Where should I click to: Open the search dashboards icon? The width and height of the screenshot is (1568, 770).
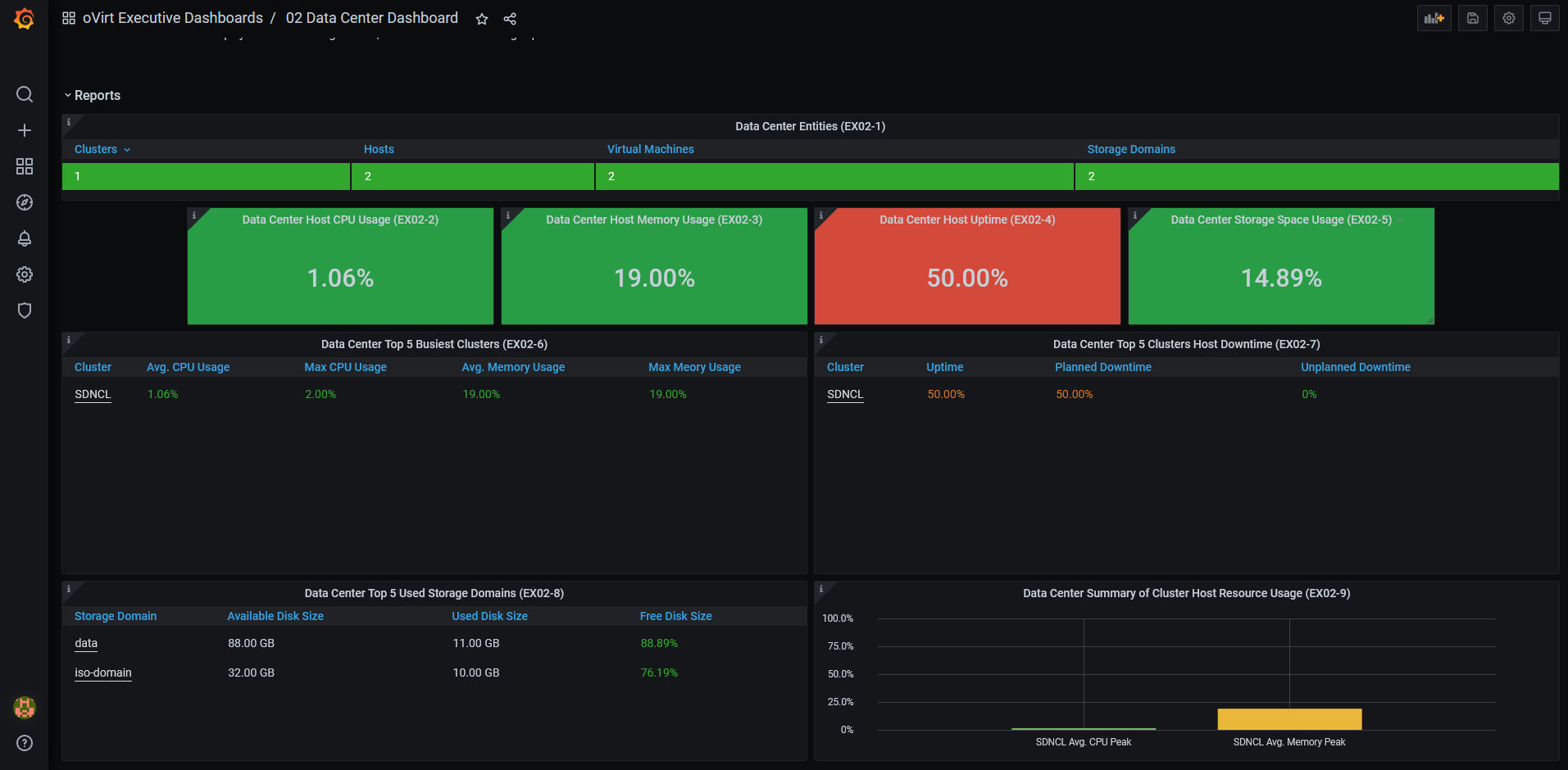tap(25, 94)
